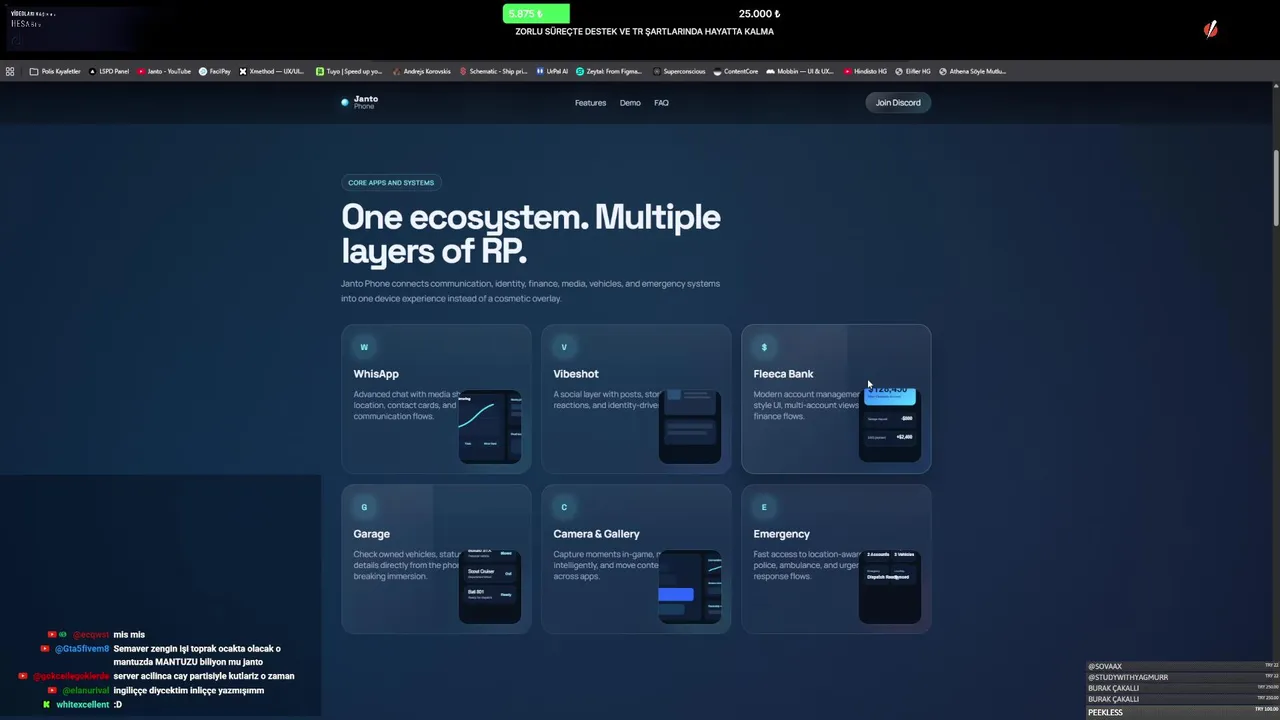Open the Polis Kıyafetler bookmark folder
1280x720 pixels.
tap(55, 71)
